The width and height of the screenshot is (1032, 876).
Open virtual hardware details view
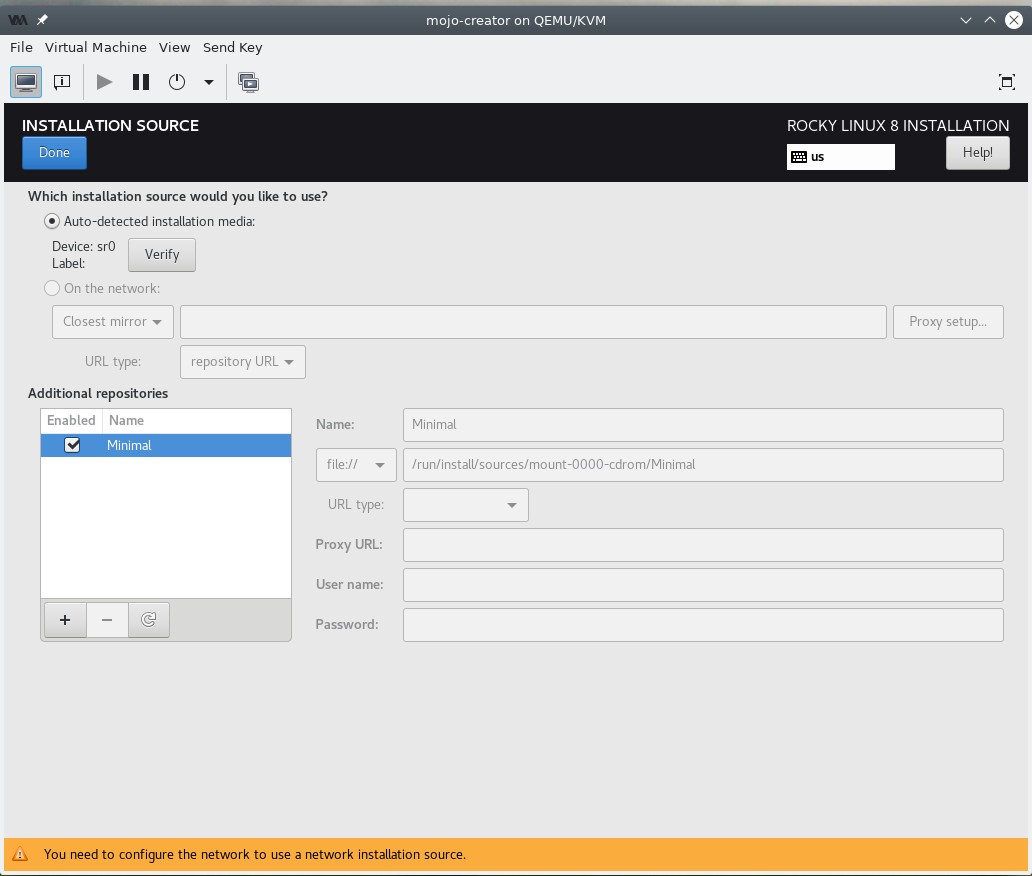click(x=62, y=82)
